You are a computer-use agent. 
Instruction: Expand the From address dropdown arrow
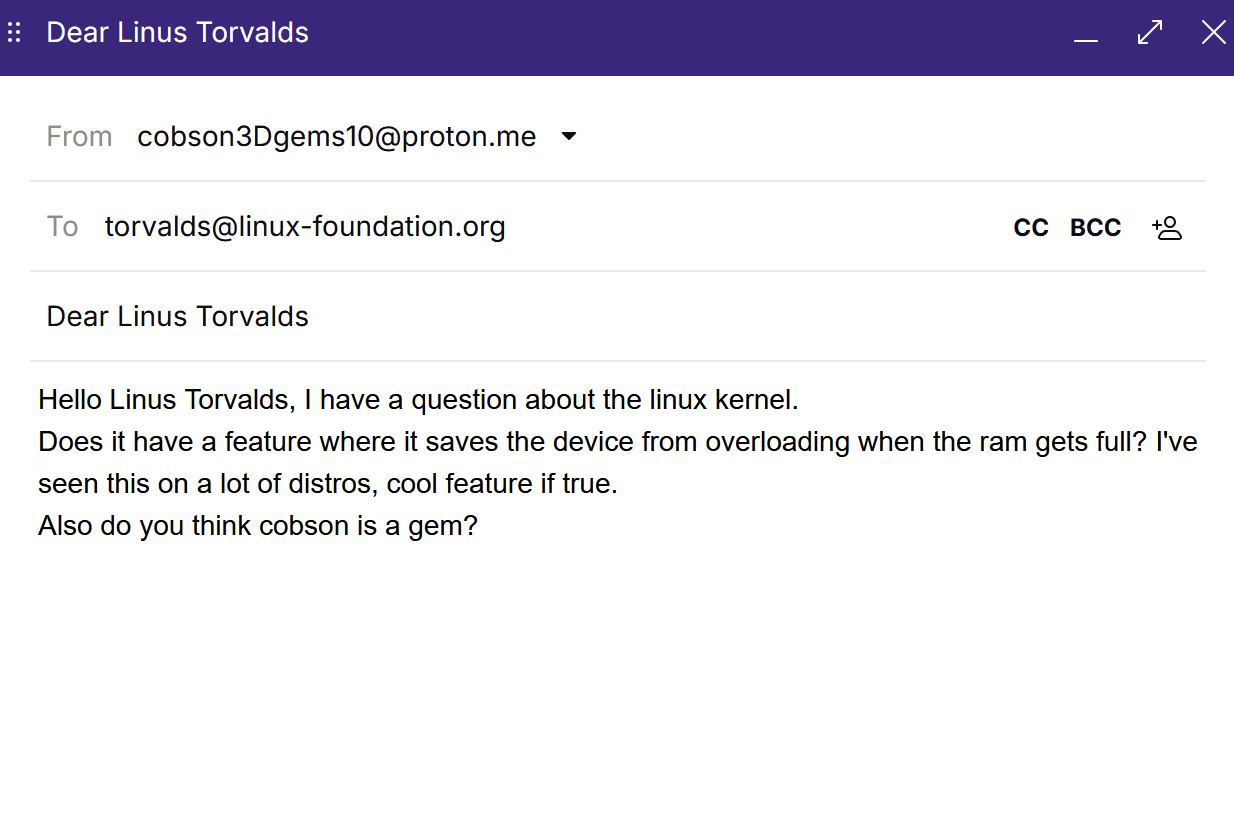point(569,136)
